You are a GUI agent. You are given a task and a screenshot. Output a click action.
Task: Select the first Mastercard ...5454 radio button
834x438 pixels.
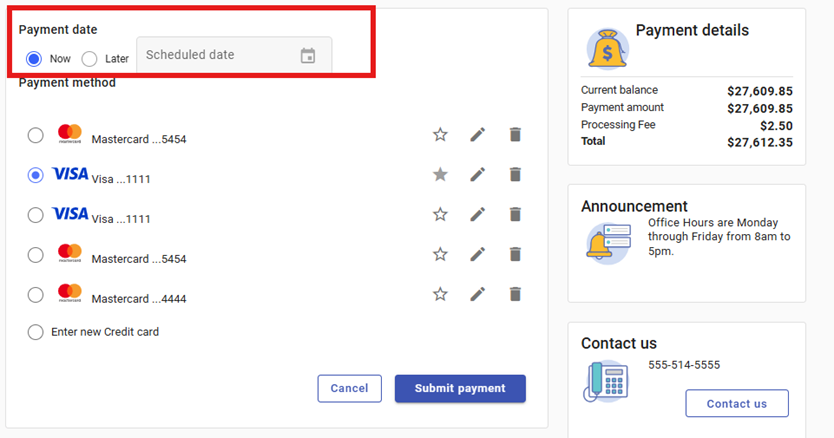click(36, 135)
